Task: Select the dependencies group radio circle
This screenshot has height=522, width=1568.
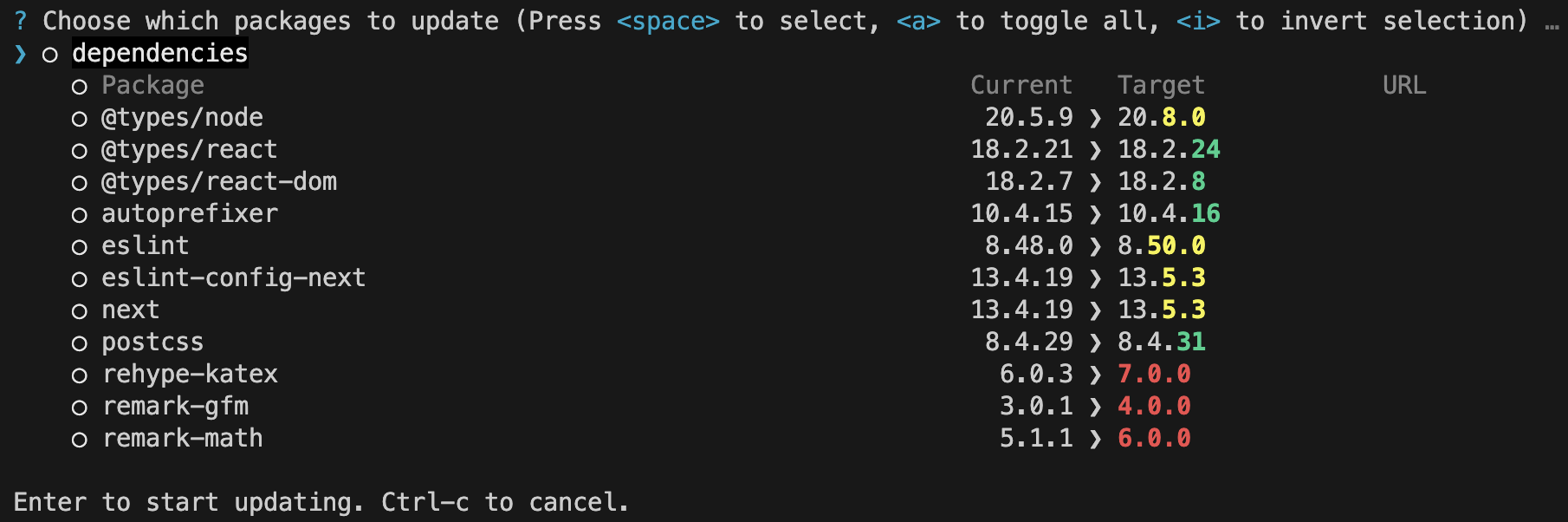Action: pyautogui.click(x=50, y=55)
